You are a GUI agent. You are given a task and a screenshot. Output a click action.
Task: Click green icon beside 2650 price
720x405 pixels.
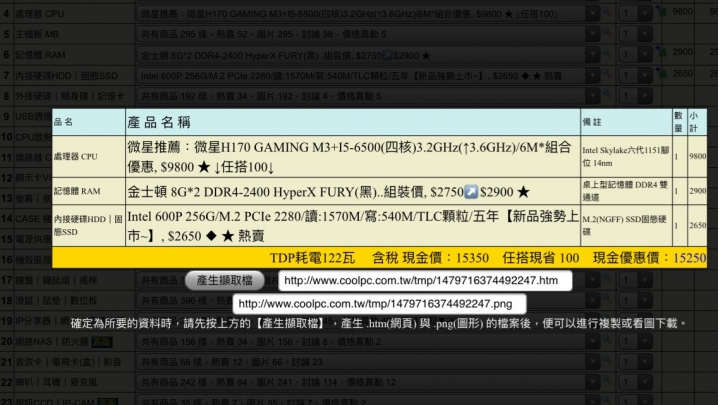662,73
